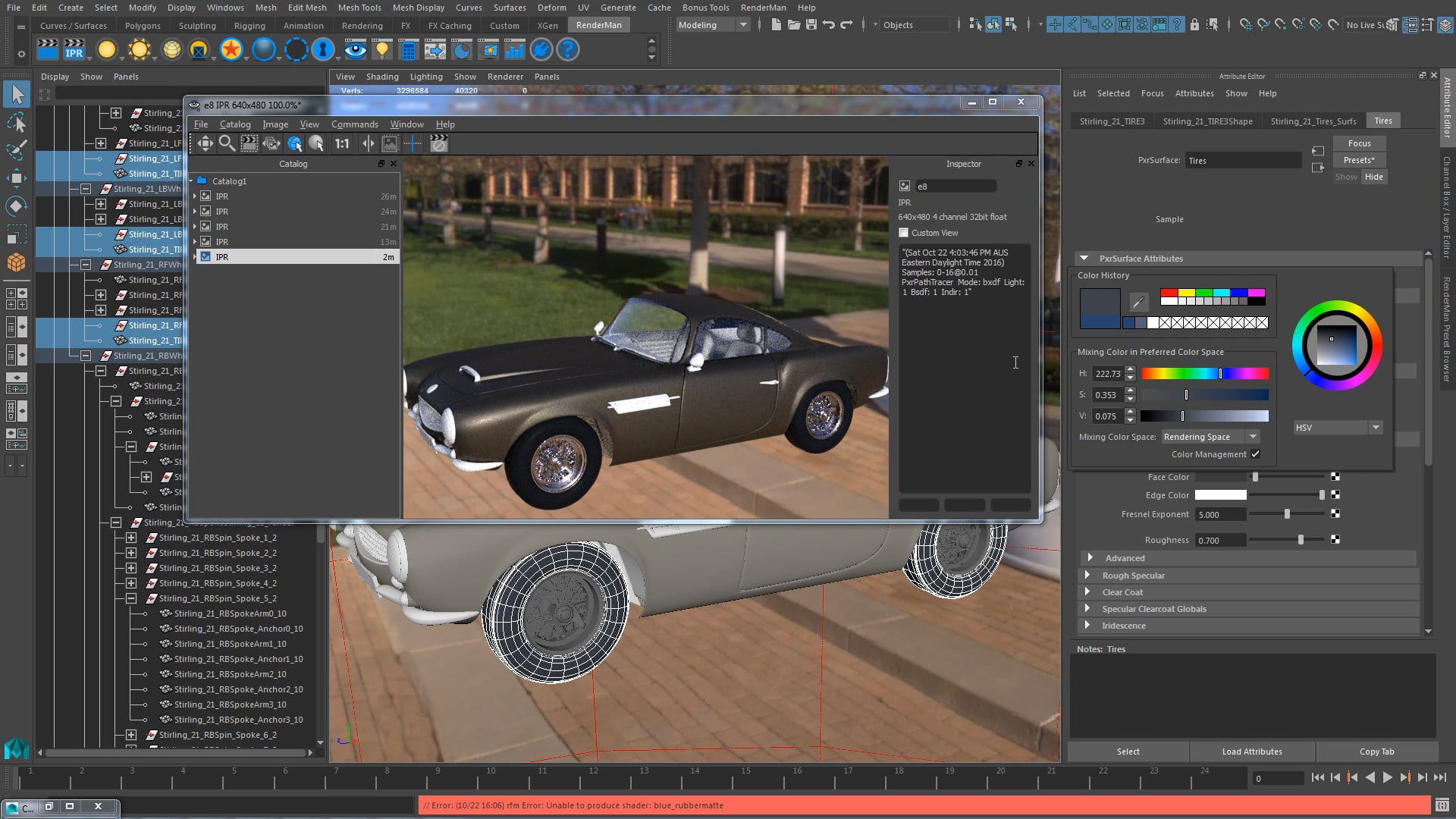This screenshot has width=1456, height=819.
Task: Expand the Advanced section
Action: click(x=1090, y=558)
